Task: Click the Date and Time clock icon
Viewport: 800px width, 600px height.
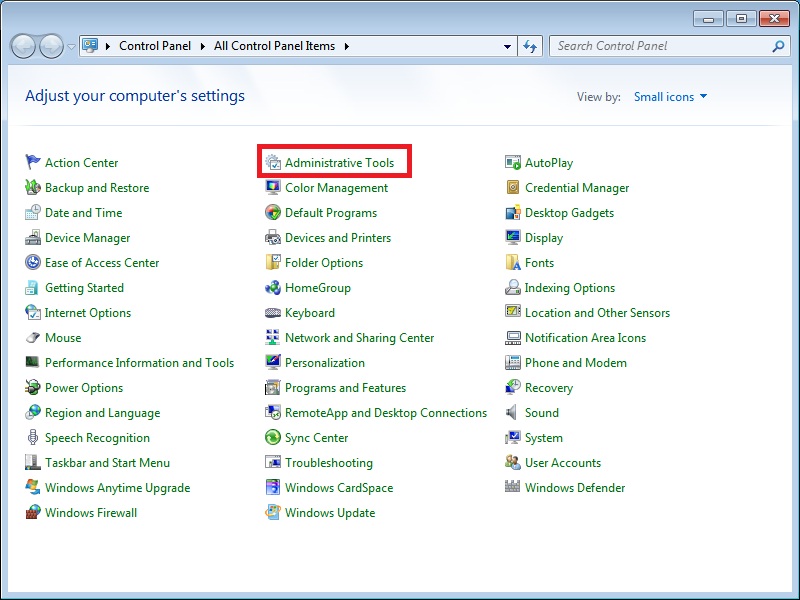Action: pyautogui.click(x=33, y=212)
